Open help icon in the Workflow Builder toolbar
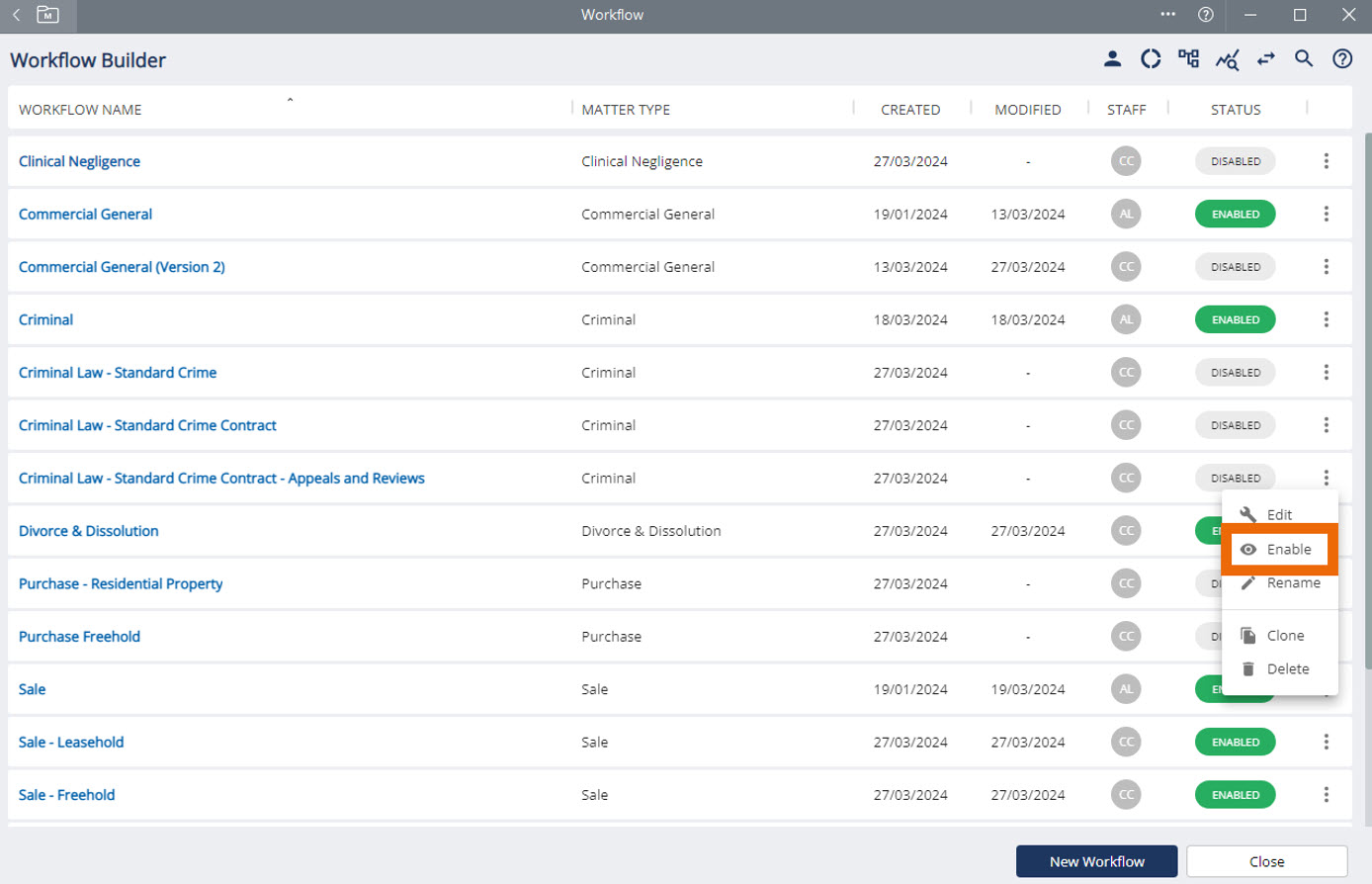 click(1342, 59)
